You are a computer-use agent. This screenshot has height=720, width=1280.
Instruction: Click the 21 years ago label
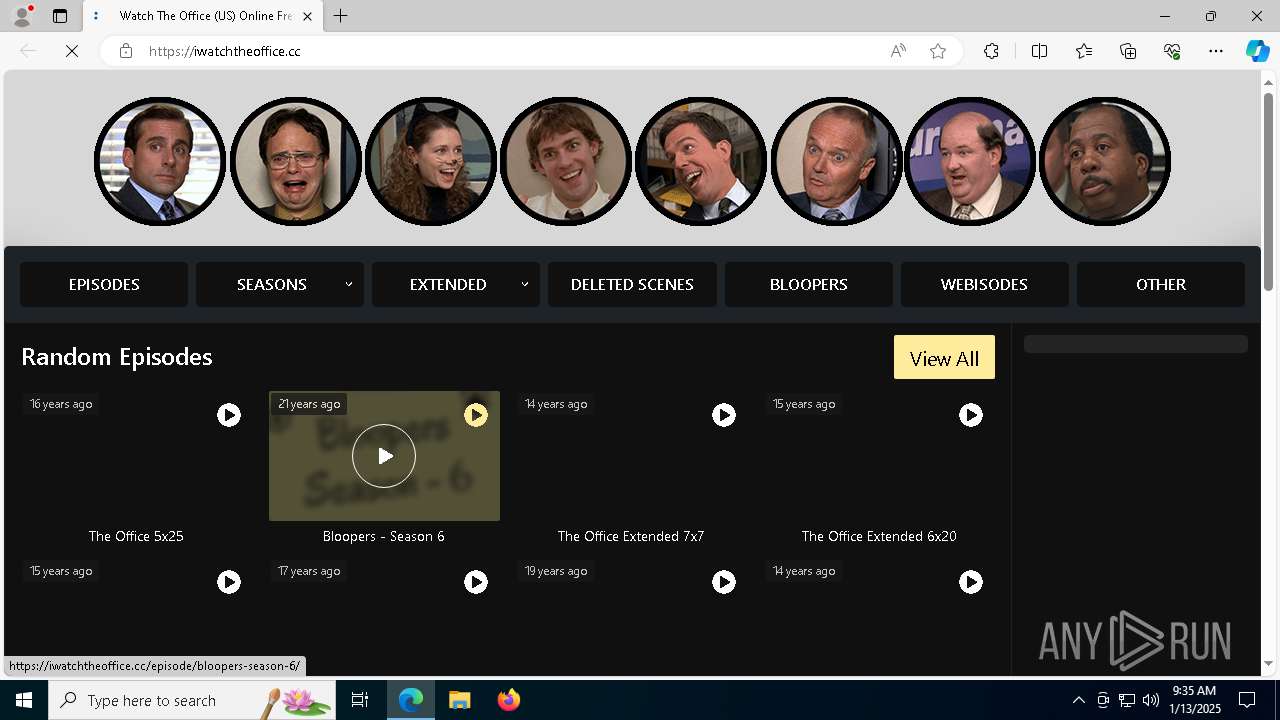pos(309,404)
